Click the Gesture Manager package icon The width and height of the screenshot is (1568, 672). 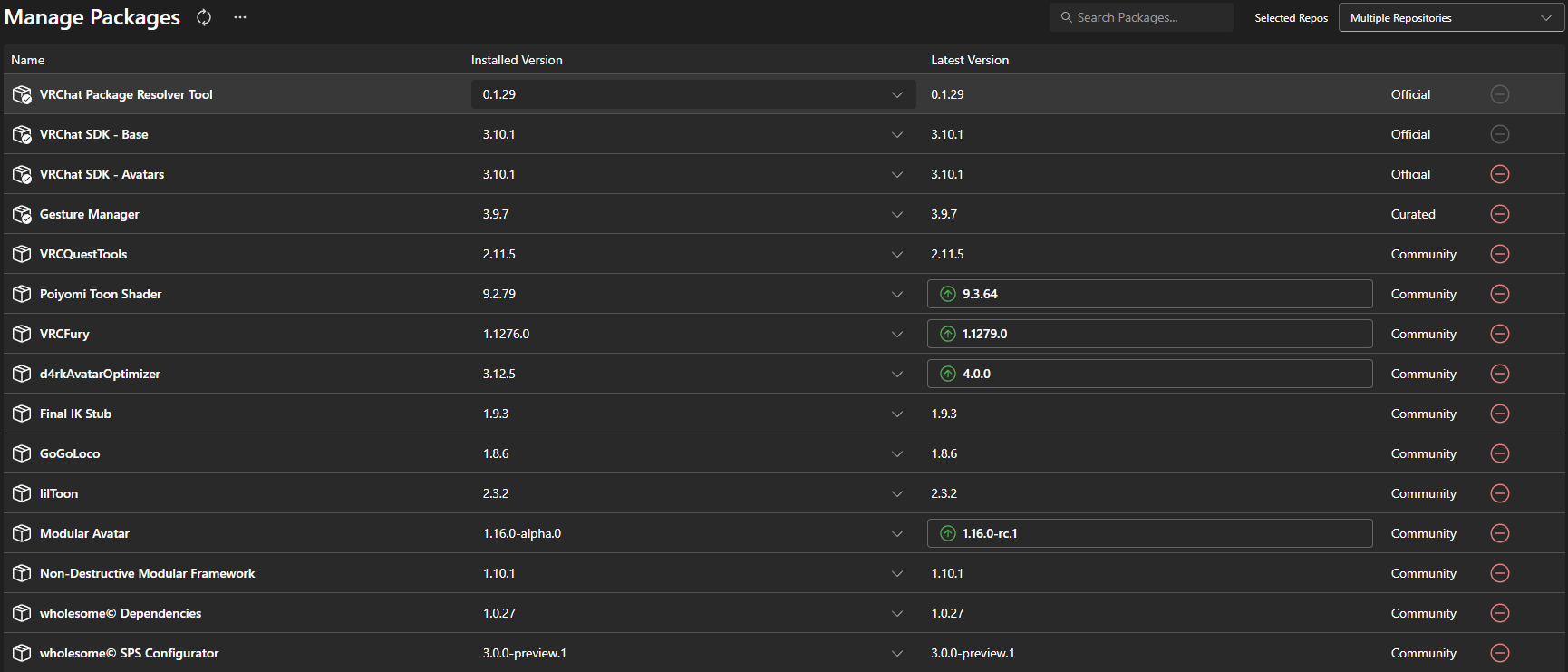pyautogui.click(x=22, y=214)
